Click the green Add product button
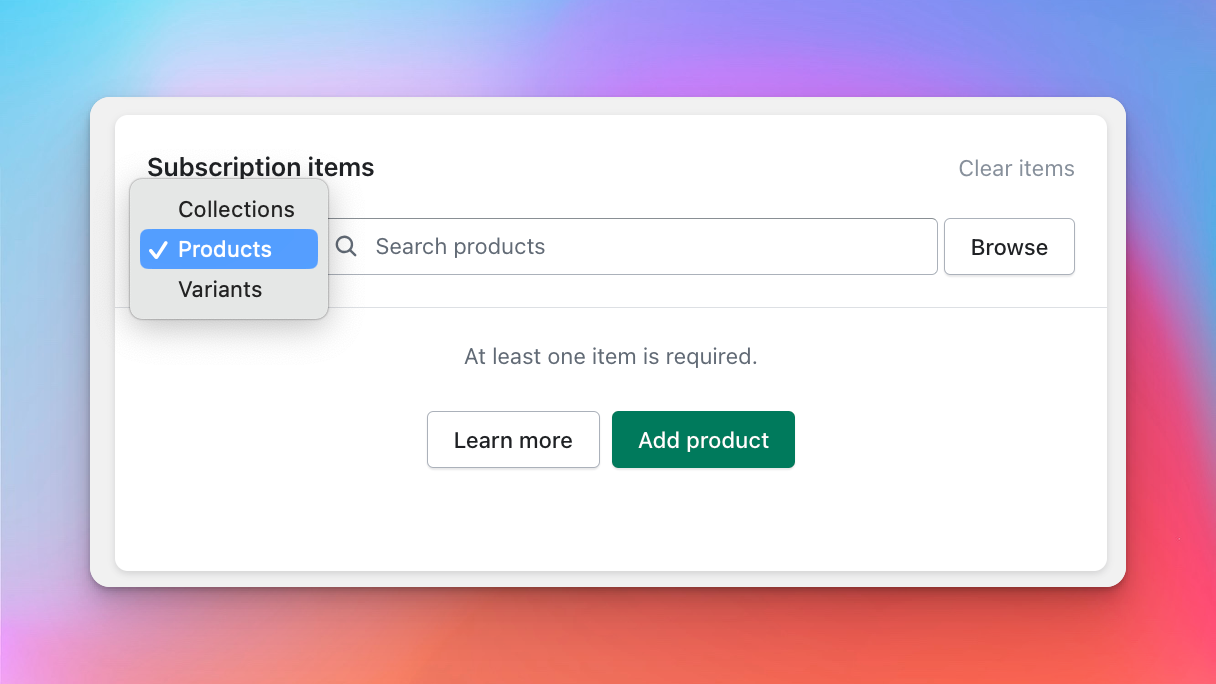 tap(703, 440)
